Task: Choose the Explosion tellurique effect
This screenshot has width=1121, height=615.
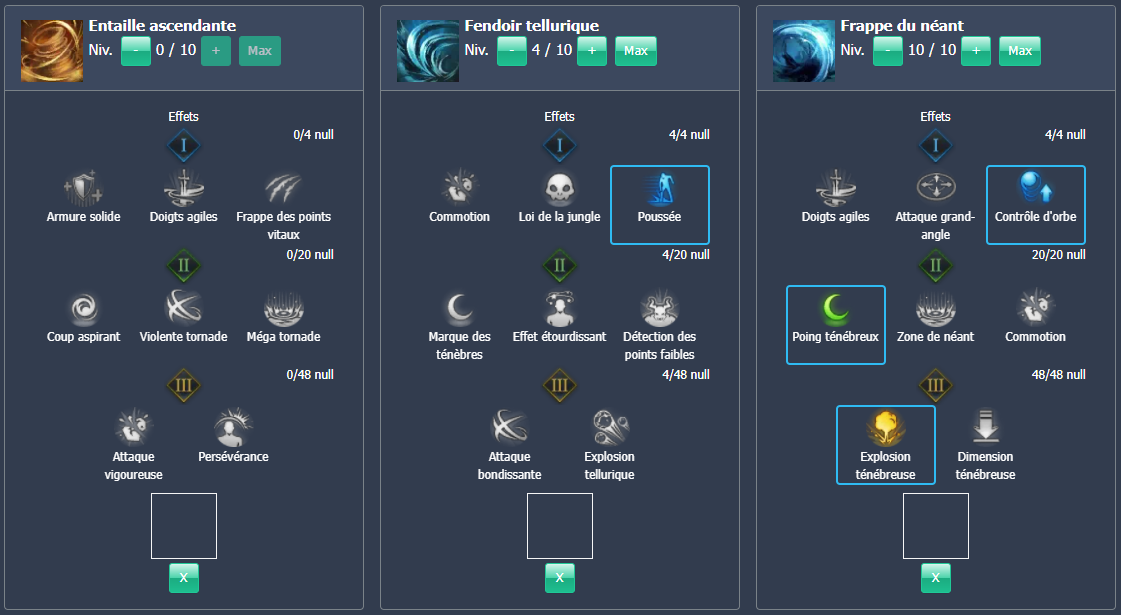Action: pos(609,428)
